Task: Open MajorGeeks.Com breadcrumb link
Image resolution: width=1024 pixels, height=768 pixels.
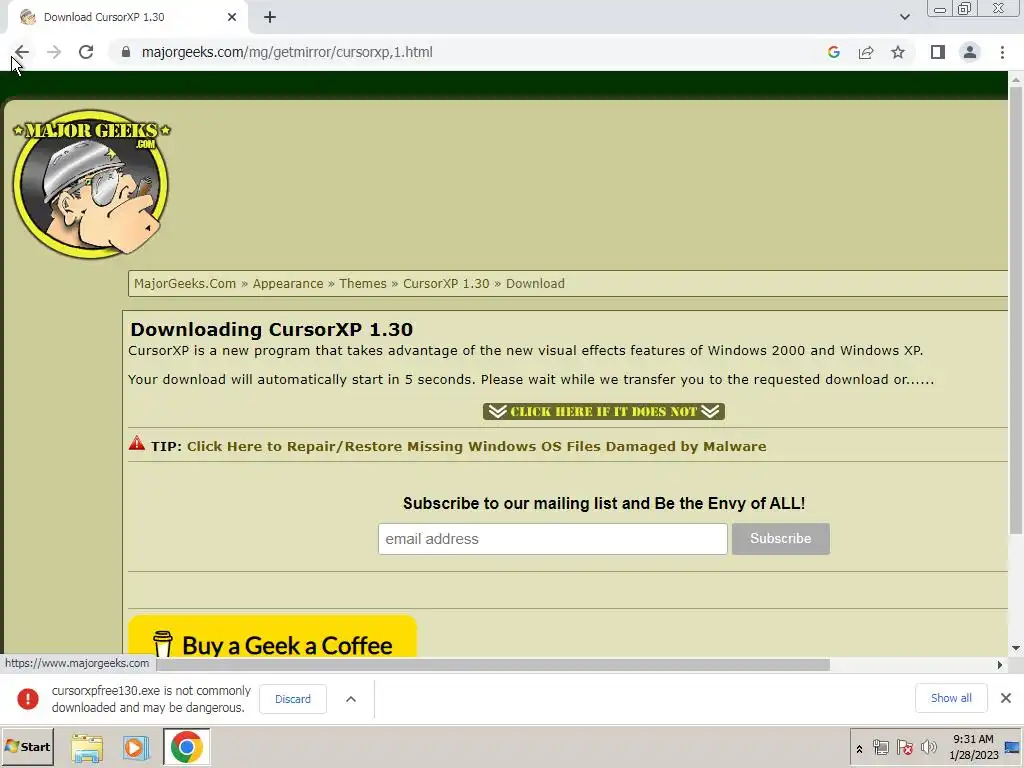Action: [185, 283]
